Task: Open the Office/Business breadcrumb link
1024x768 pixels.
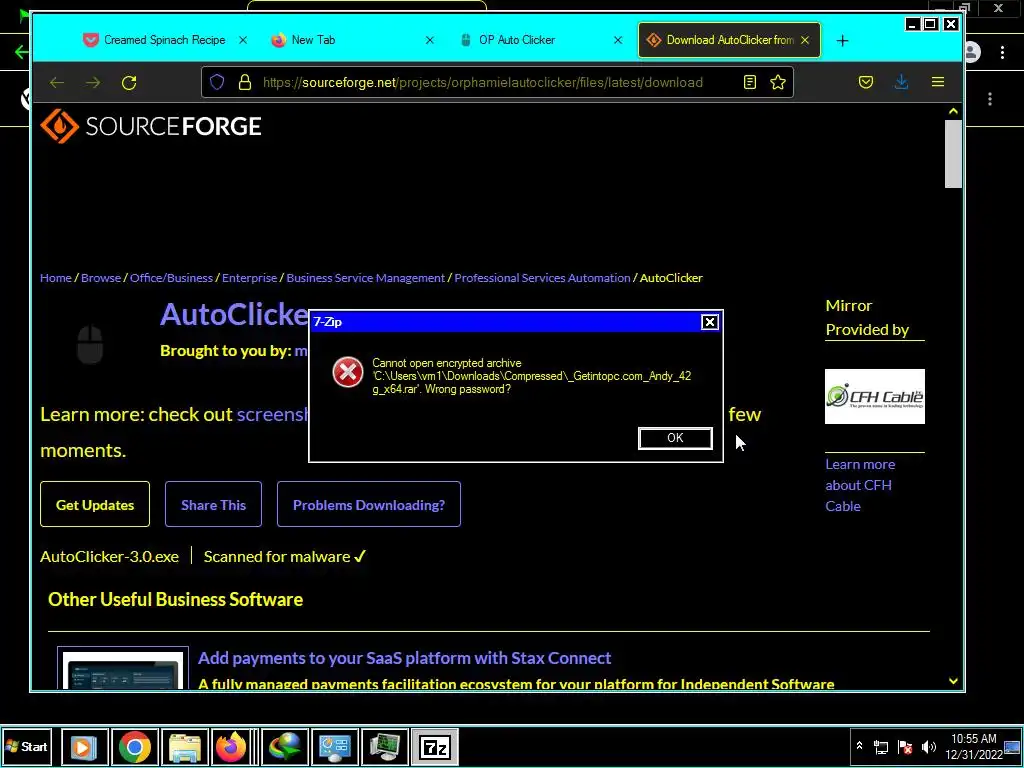Action: coord(171,278)
